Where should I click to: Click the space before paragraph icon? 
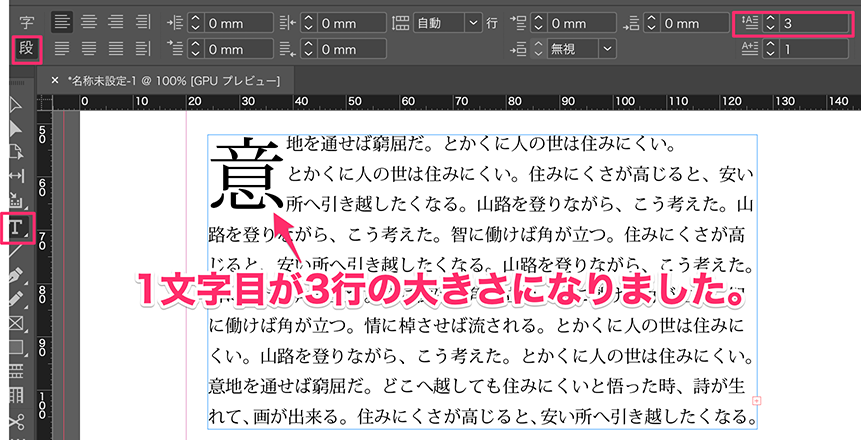[517, 23]
